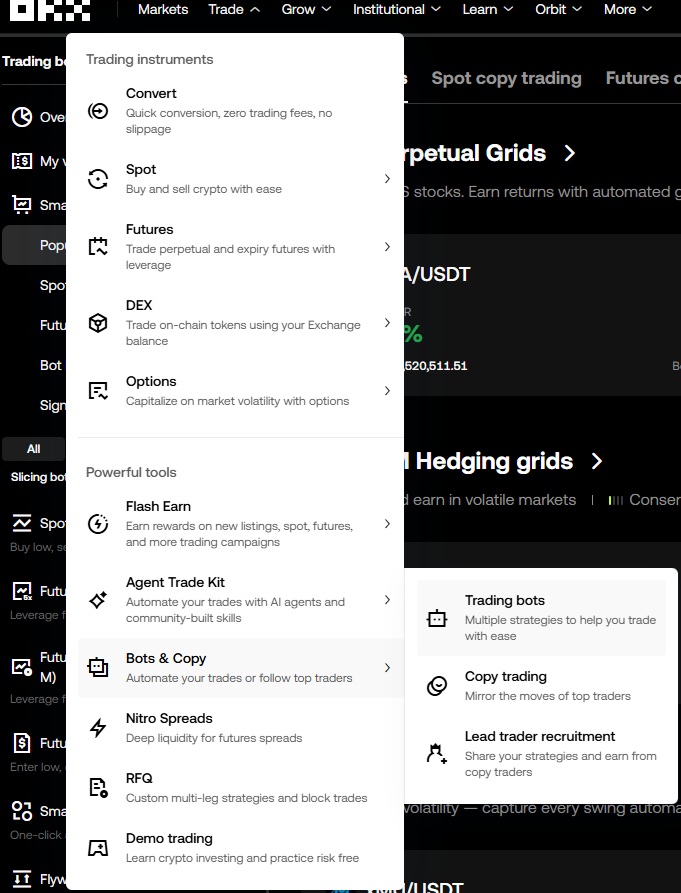Expand the Spot submenu chevron
681x893 pixels.
(x=387, y=179)
